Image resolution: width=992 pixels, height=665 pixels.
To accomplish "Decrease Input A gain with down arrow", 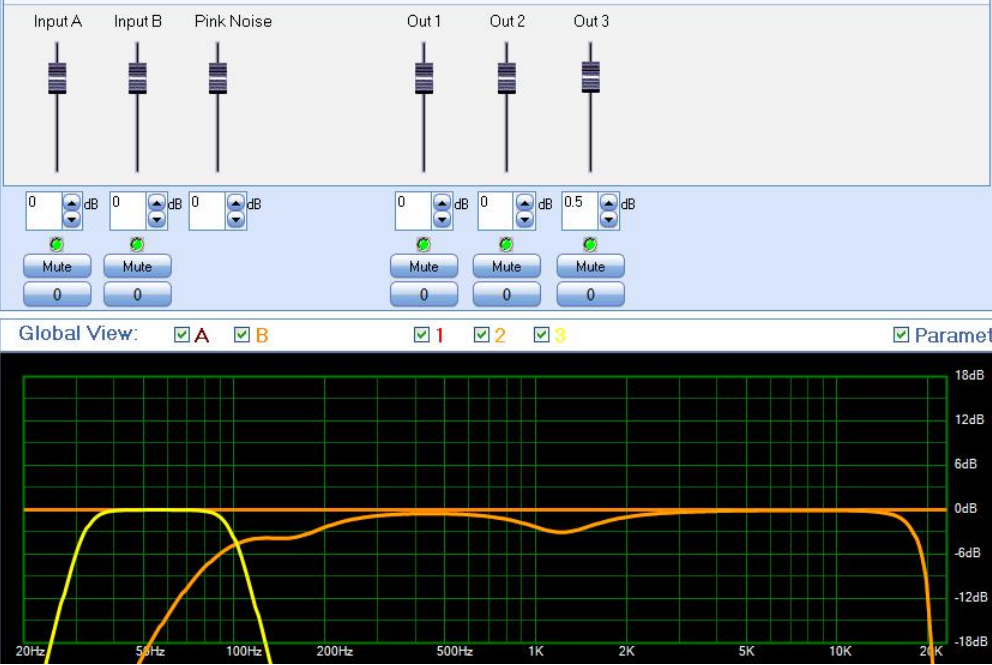I will [x=71, y=220].
